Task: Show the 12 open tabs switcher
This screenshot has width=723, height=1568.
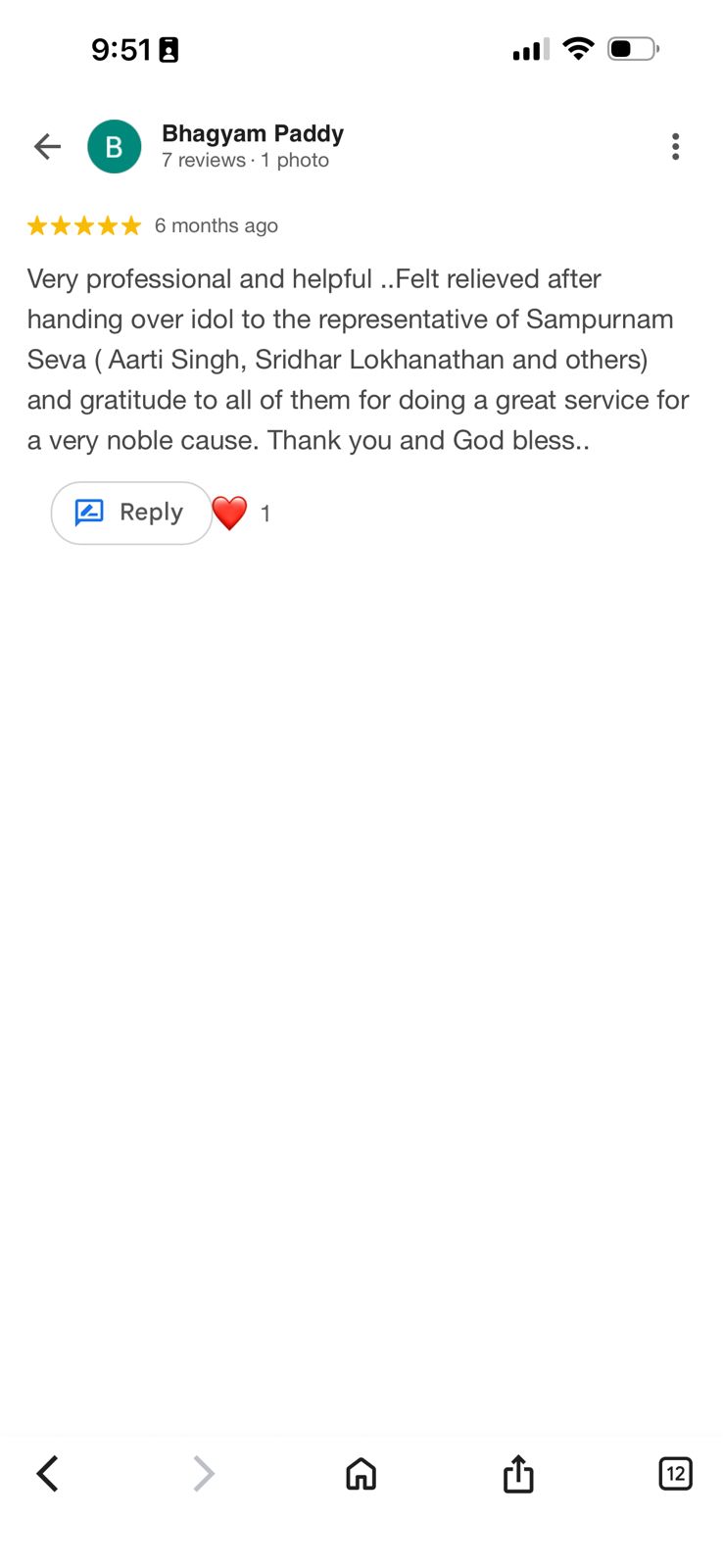Action: tap(675, 1473)
